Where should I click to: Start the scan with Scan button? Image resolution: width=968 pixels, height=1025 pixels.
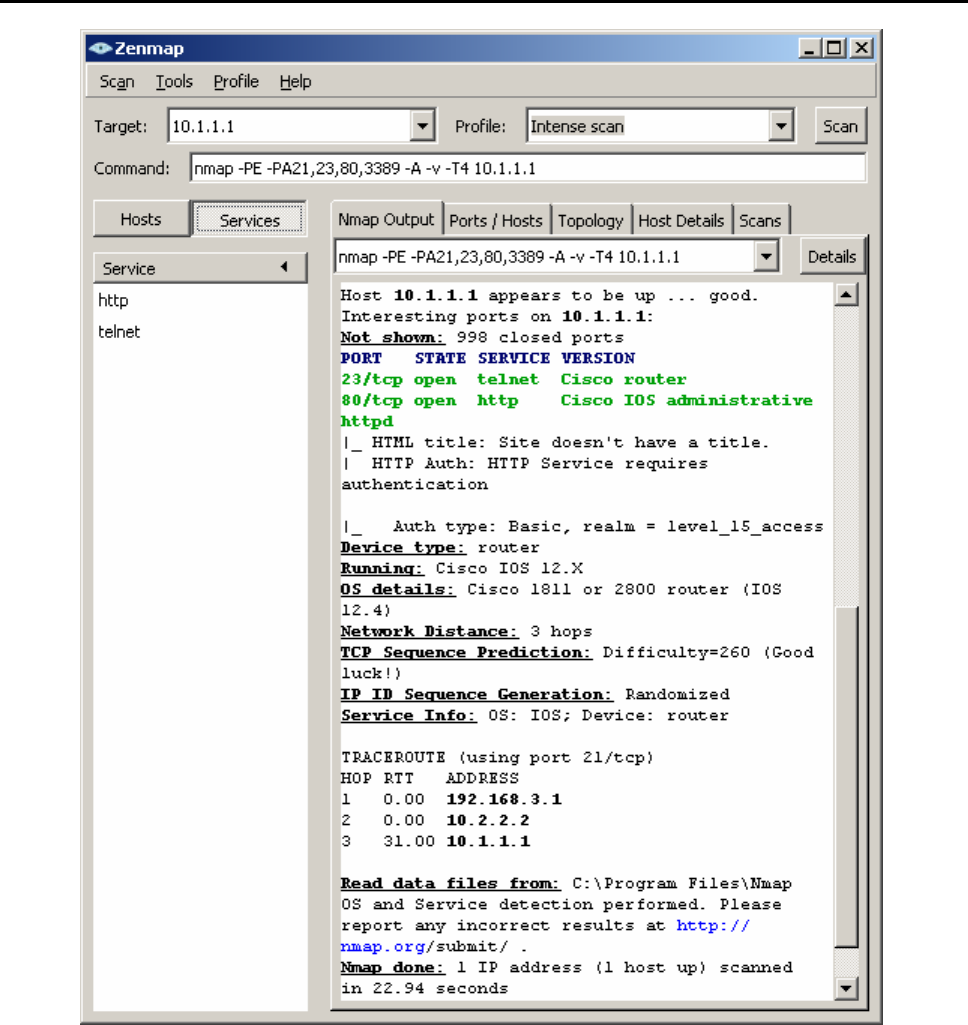pos(840,126)
